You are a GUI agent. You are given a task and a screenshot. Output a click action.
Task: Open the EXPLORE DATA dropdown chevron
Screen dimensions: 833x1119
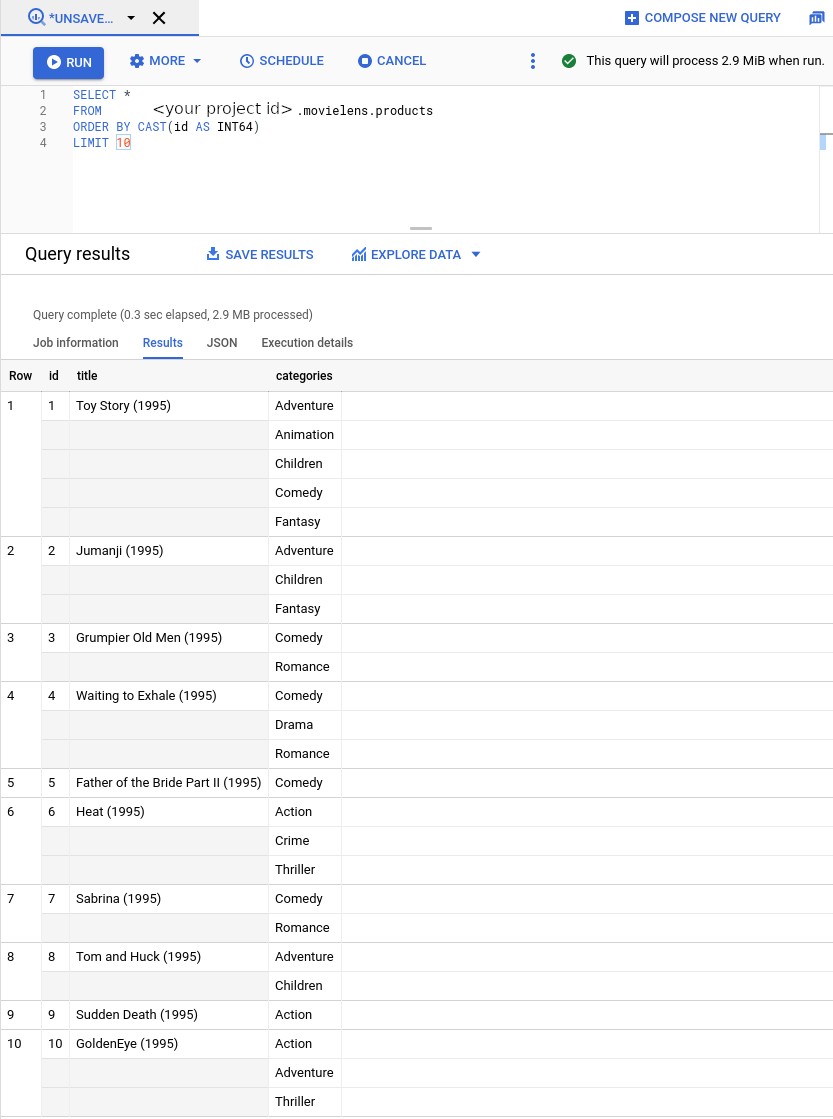point(477,254)
